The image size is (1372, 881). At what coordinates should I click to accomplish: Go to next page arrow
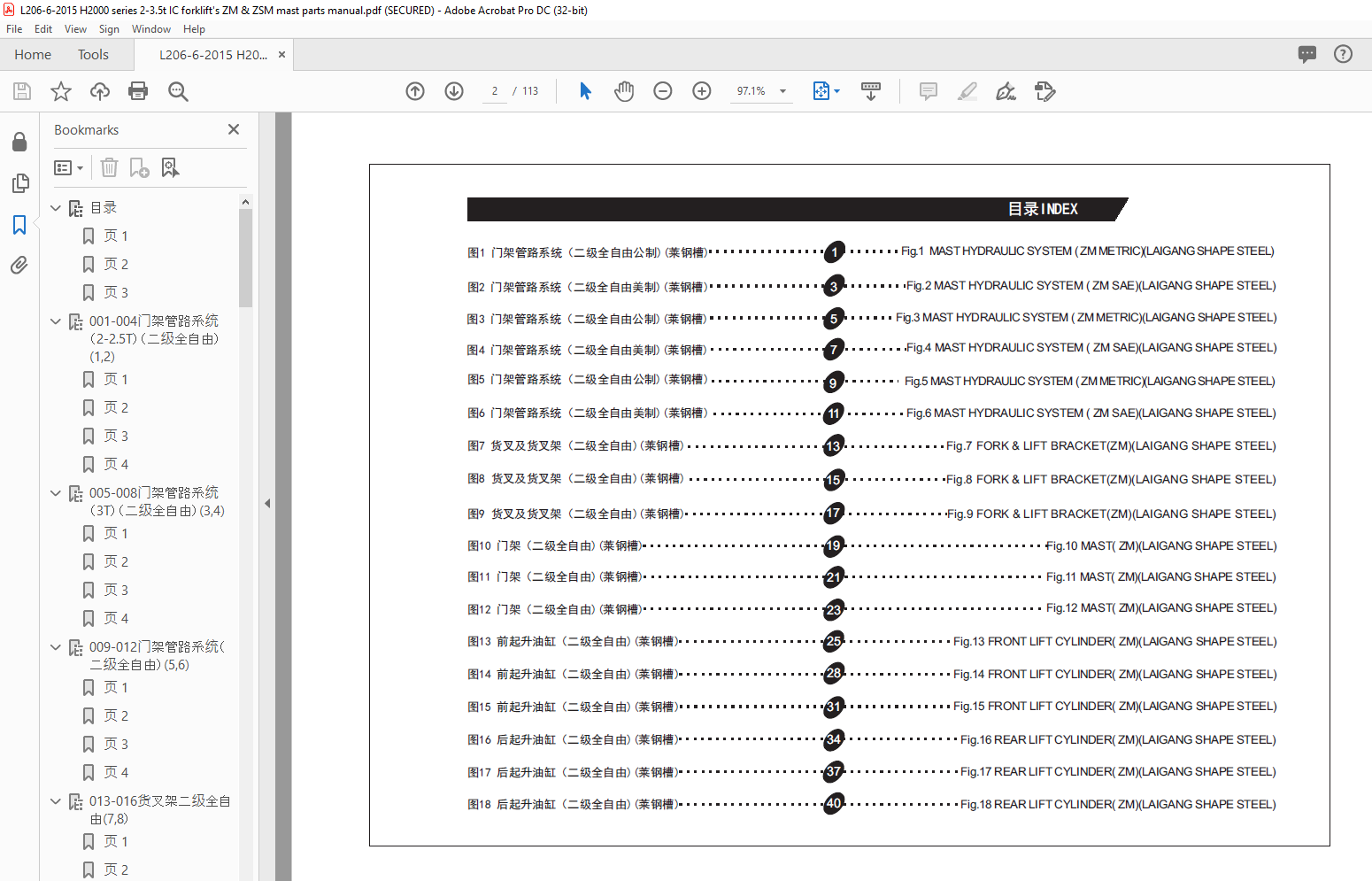coord(454,91)
